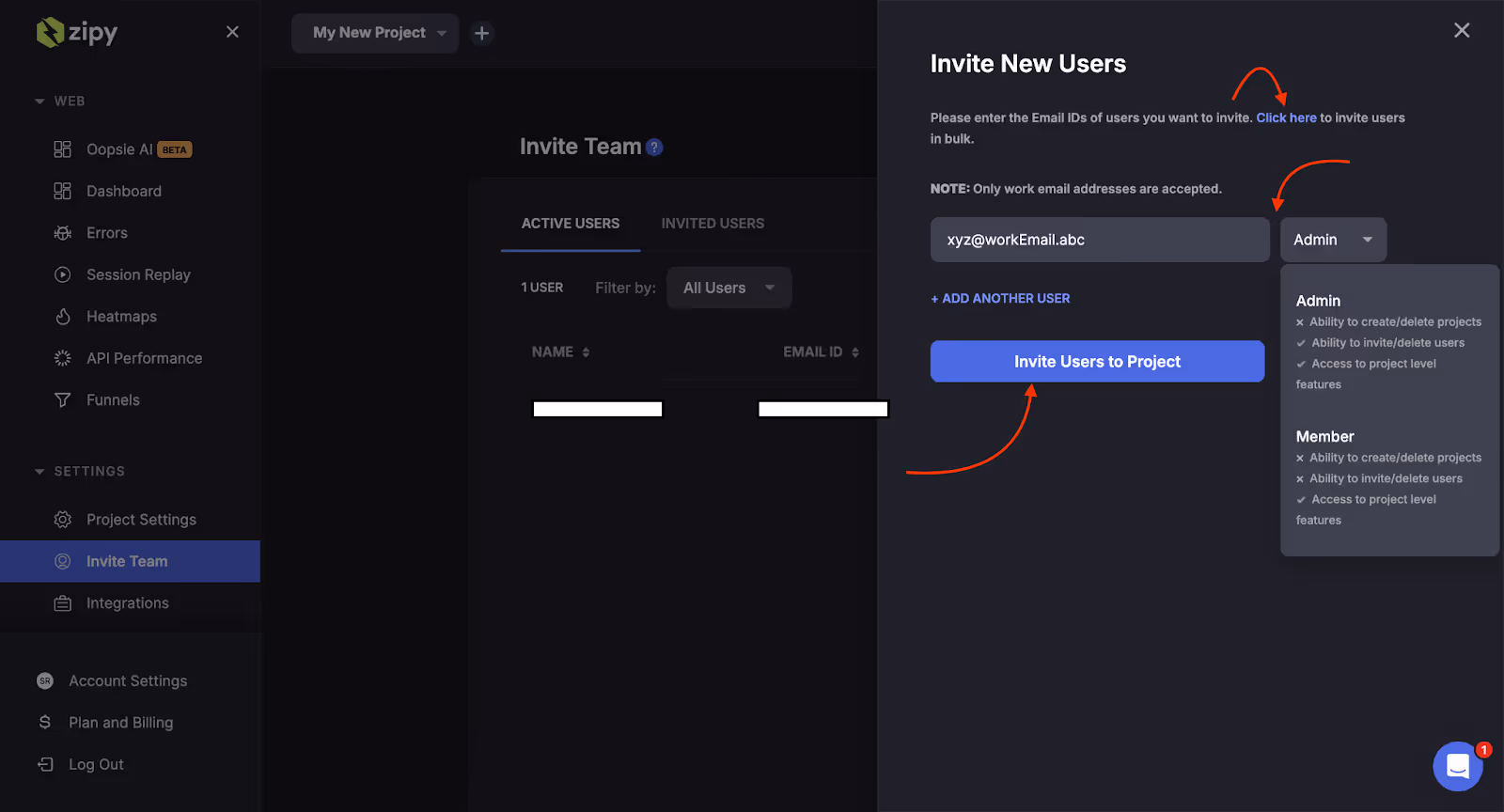Open API Performance page
Image resolution: width=1504 pixels, height=812 pixels.
[144, 358]
